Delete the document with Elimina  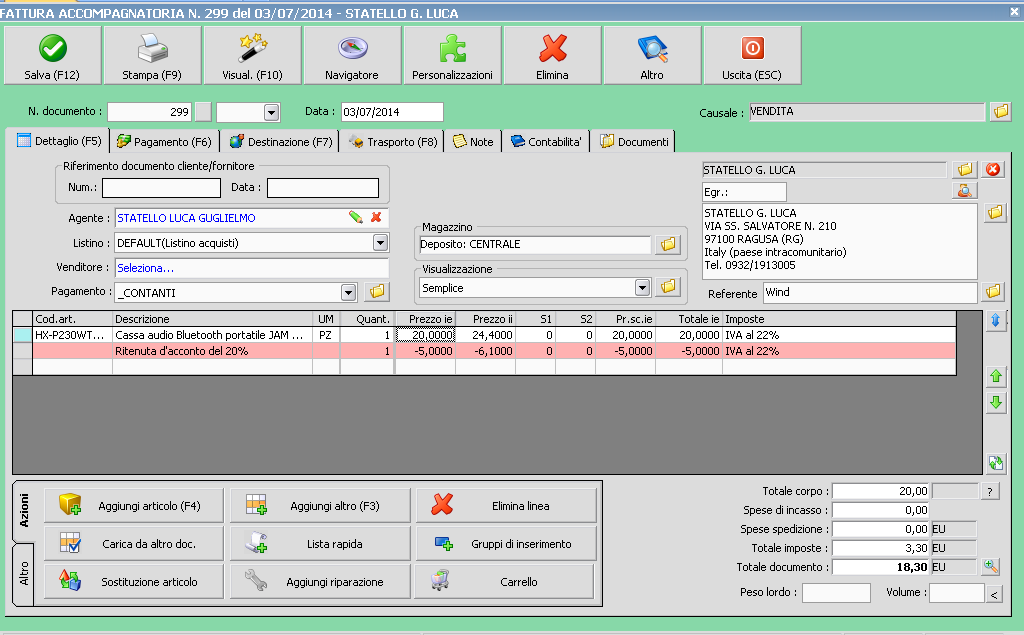pyautogui.click(x=552, y=56)
